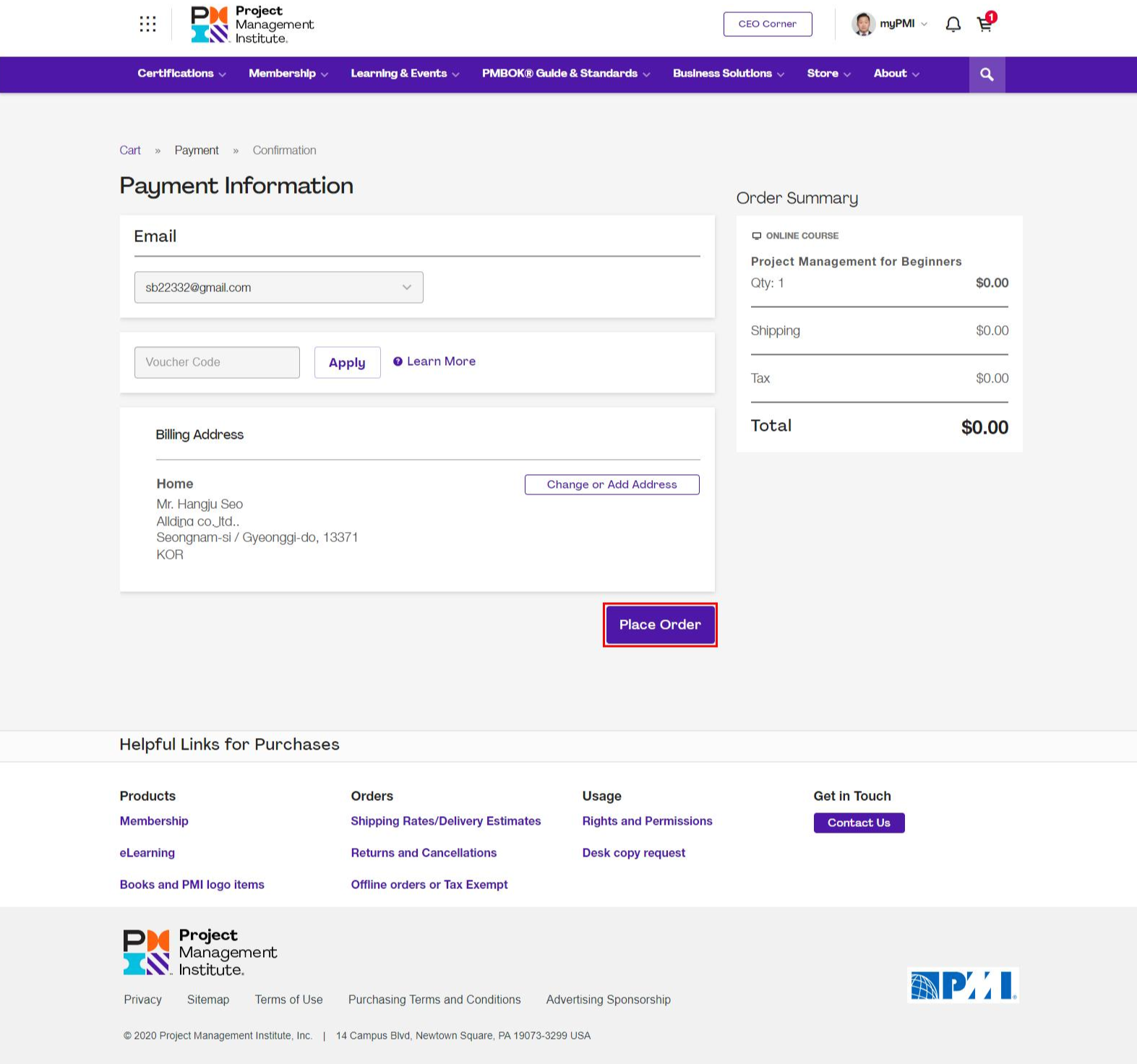The width and height of the screenshot is (1137, 1064).
Task: Expand the Certifications menu
Action: coord(181,74)
